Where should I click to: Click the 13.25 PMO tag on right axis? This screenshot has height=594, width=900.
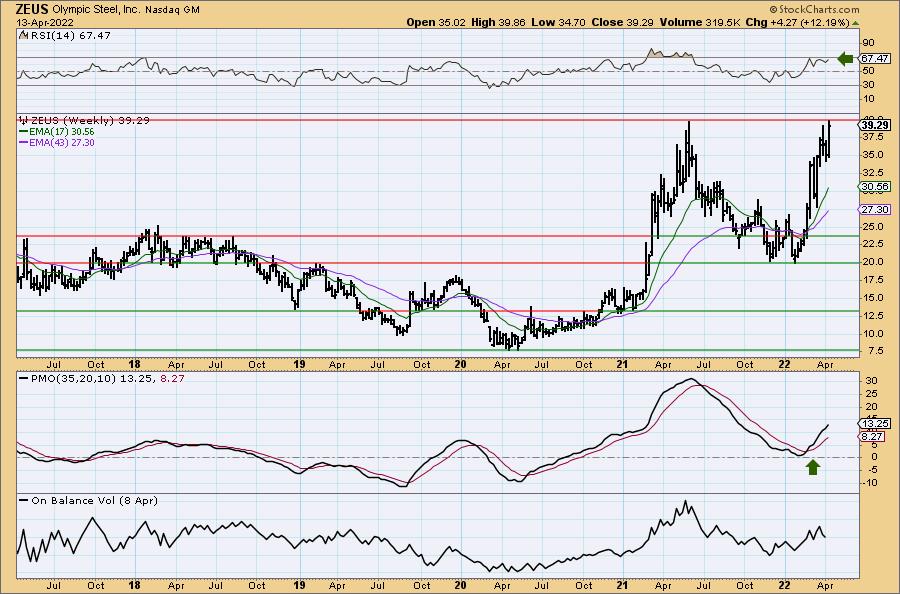coord(875,424)
